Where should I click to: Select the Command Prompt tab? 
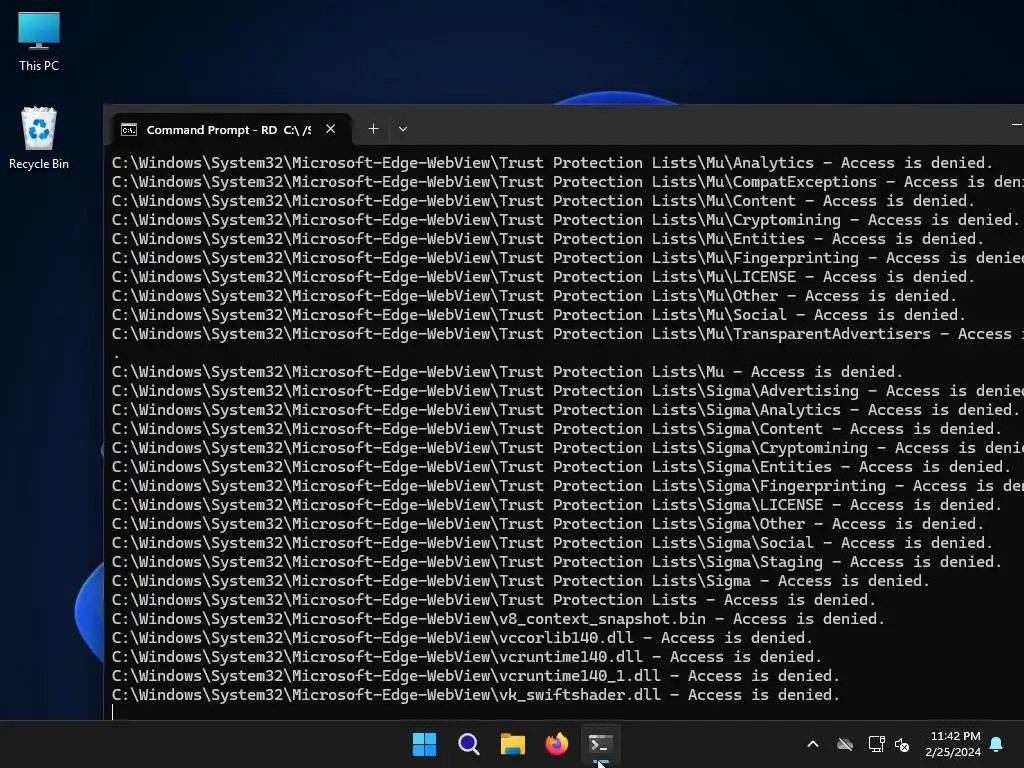click(232, 129)
